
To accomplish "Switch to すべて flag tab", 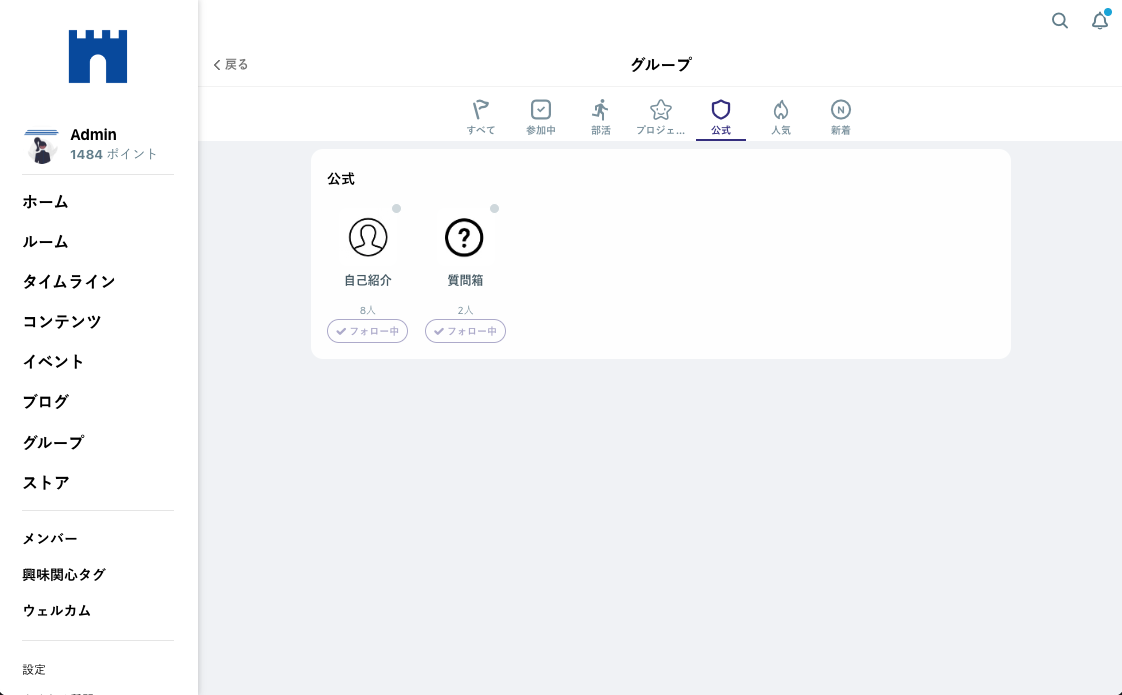I will (481, 118).
